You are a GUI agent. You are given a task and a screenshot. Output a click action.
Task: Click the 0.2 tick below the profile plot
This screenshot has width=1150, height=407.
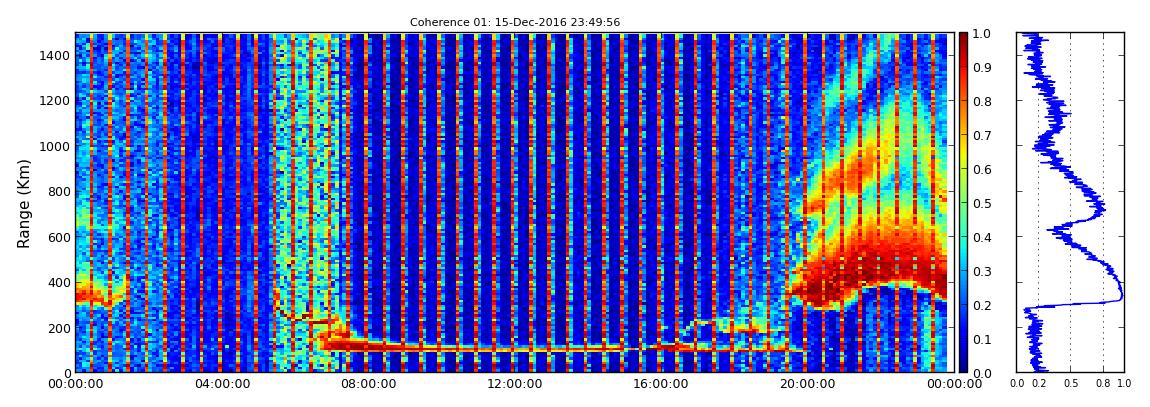[1039, 383]
